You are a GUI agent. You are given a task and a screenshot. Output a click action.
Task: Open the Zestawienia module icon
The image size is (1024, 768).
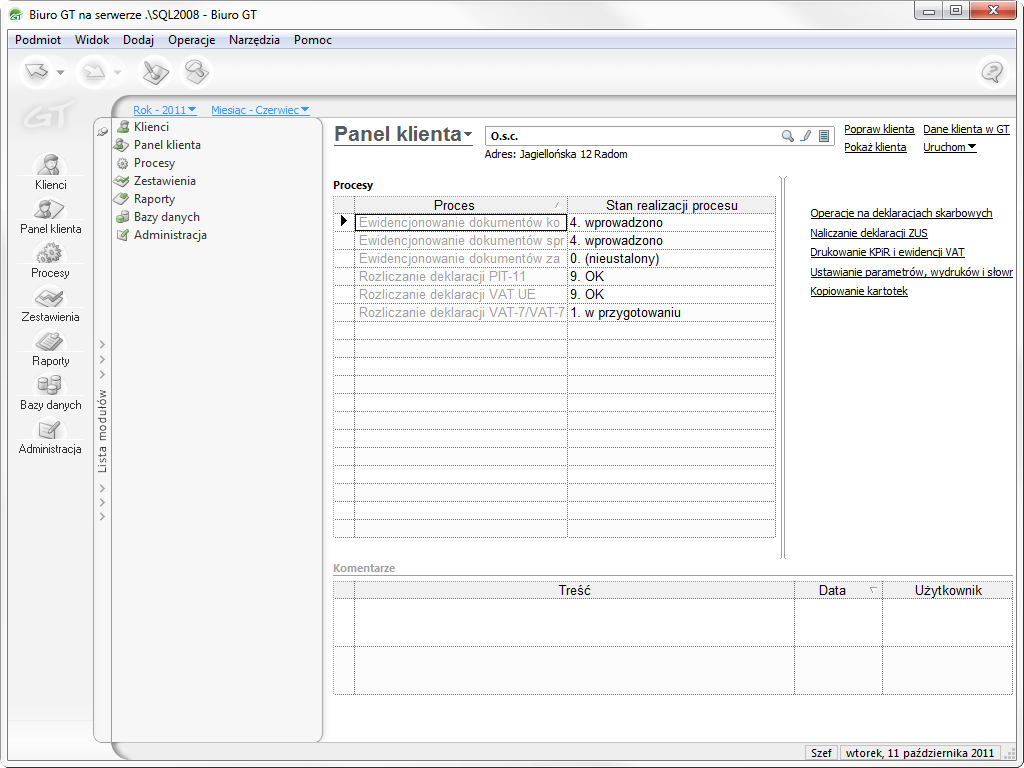point(50,298)
